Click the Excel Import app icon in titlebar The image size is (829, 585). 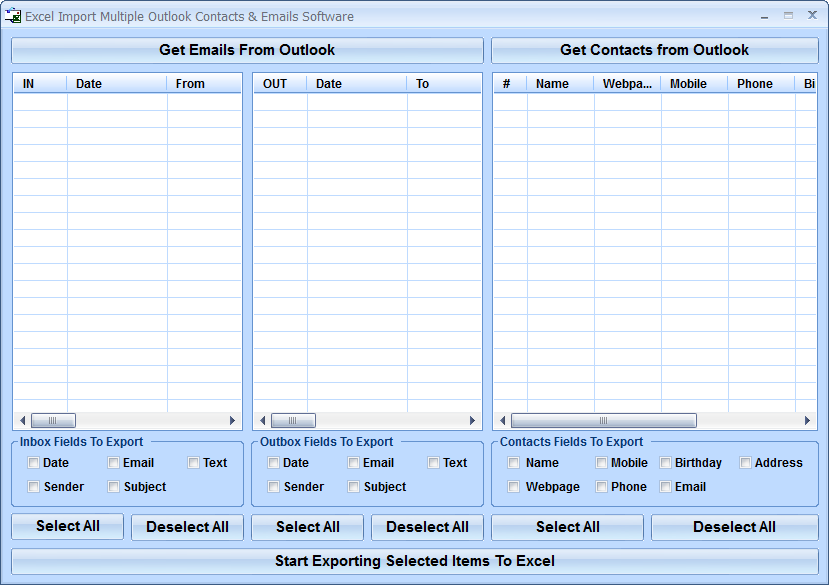pyautogui.click(x=13, y=16)
